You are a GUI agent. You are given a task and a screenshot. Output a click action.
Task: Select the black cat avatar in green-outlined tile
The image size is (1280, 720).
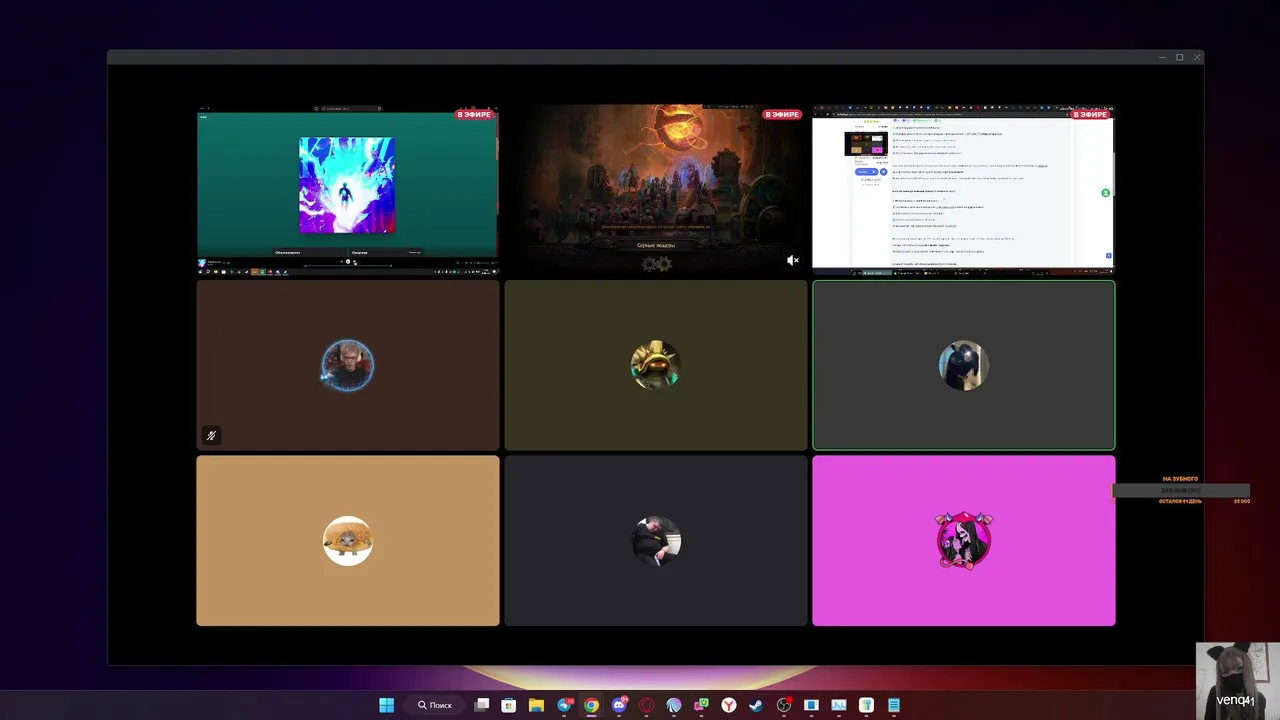click(x=964, y=365)
